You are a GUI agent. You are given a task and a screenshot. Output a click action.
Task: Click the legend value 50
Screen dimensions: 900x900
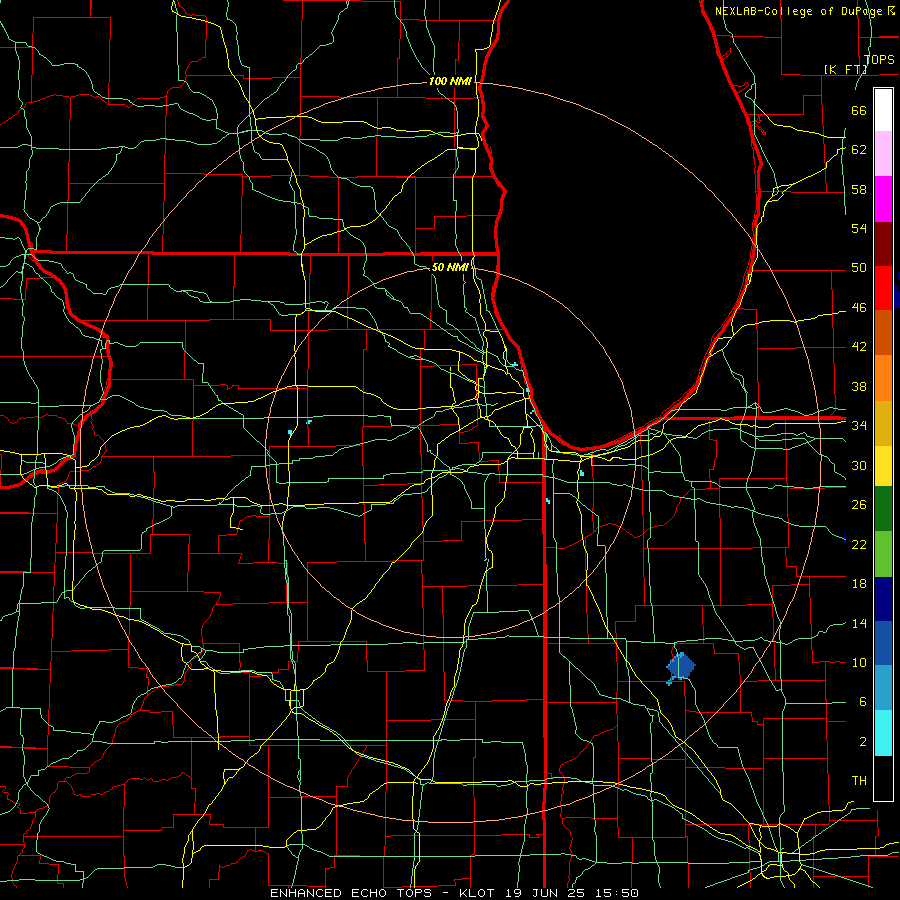point(859,268)
